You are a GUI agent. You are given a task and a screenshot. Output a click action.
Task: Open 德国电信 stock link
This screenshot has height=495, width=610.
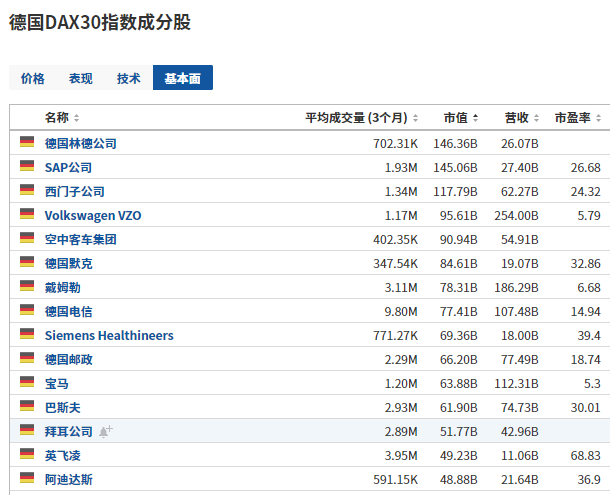(x=68, y=311)
